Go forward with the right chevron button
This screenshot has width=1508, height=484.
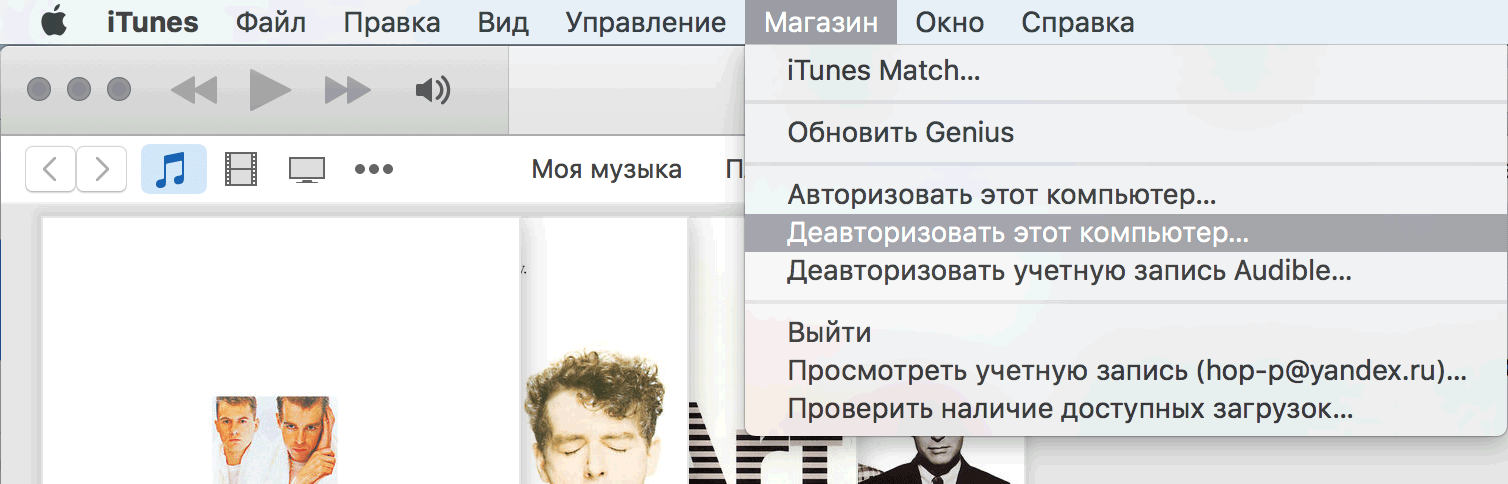(102, 169)
